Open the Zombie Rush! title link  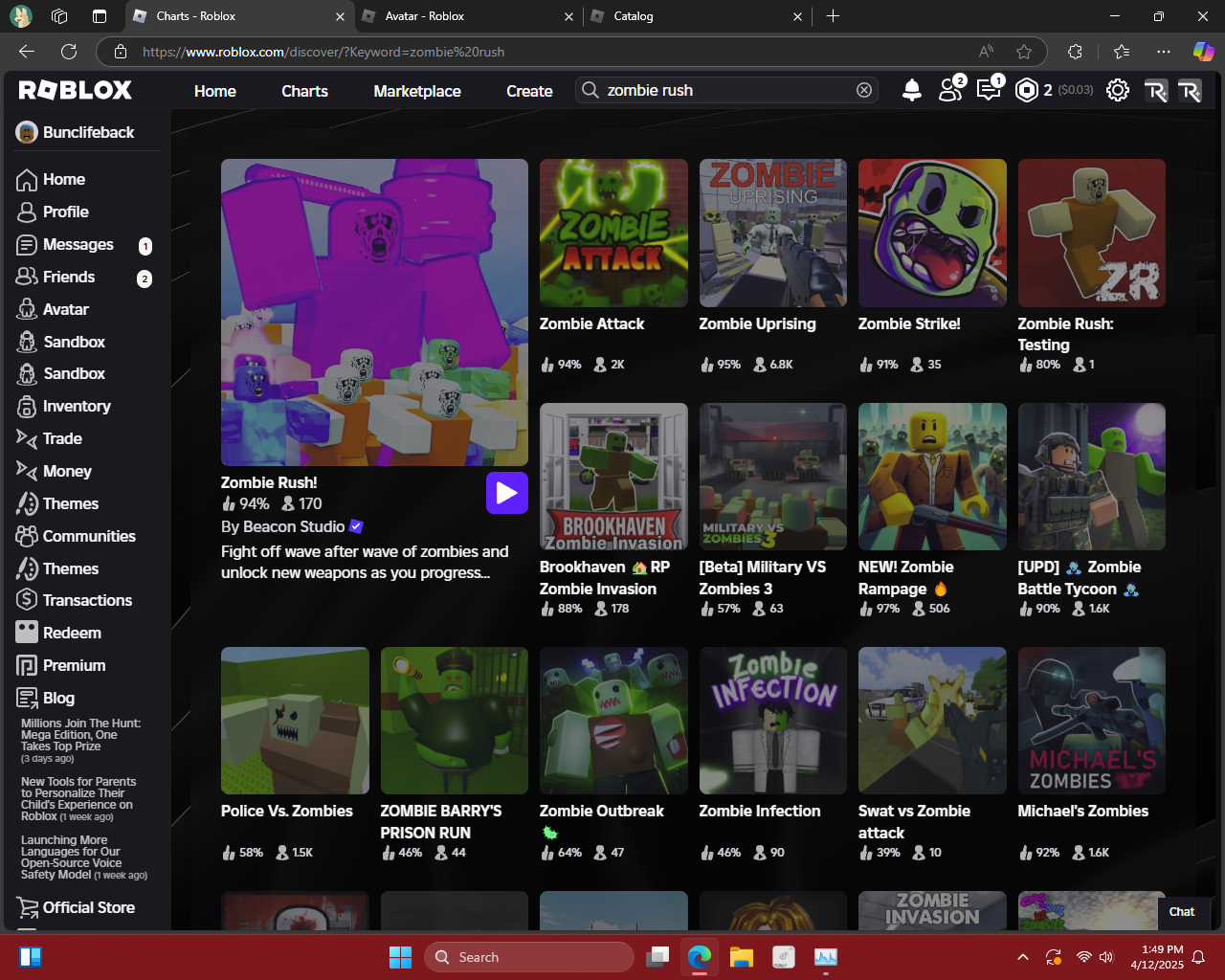tap(269, 482)
